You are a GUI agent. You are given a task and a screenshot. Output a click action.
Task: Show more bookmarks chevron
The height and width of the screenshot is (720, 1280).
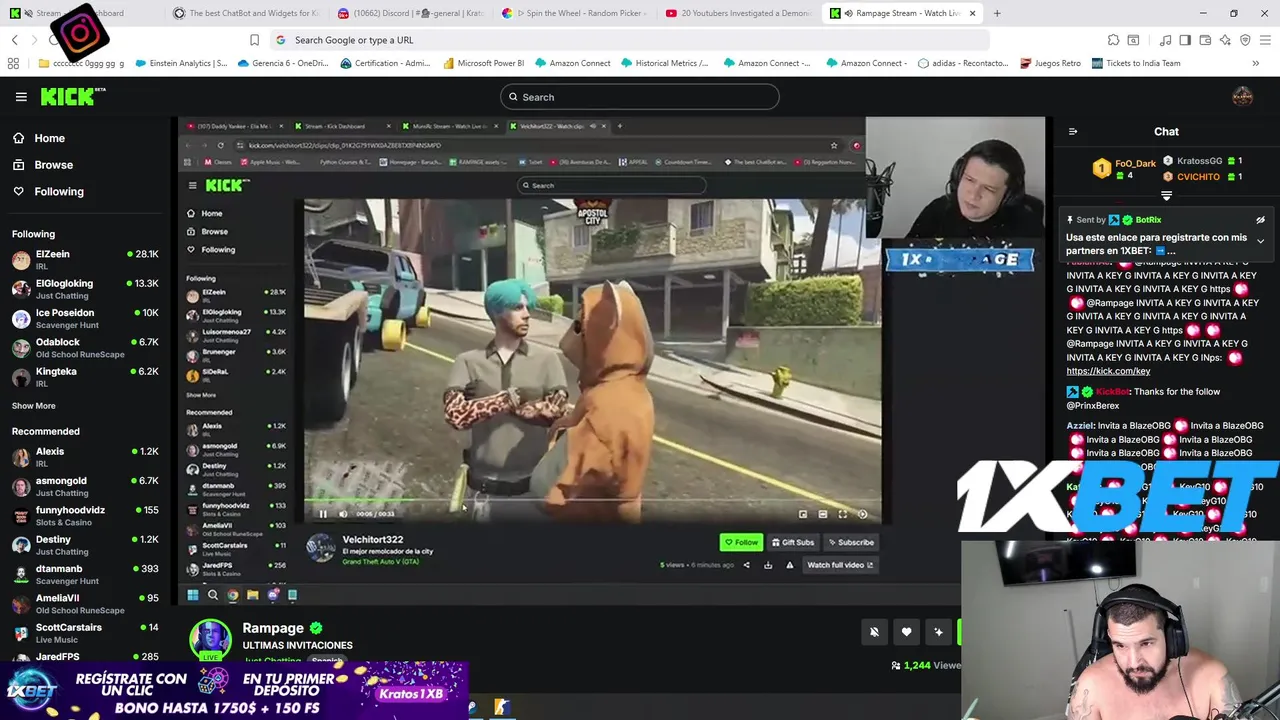[1255, 63]
